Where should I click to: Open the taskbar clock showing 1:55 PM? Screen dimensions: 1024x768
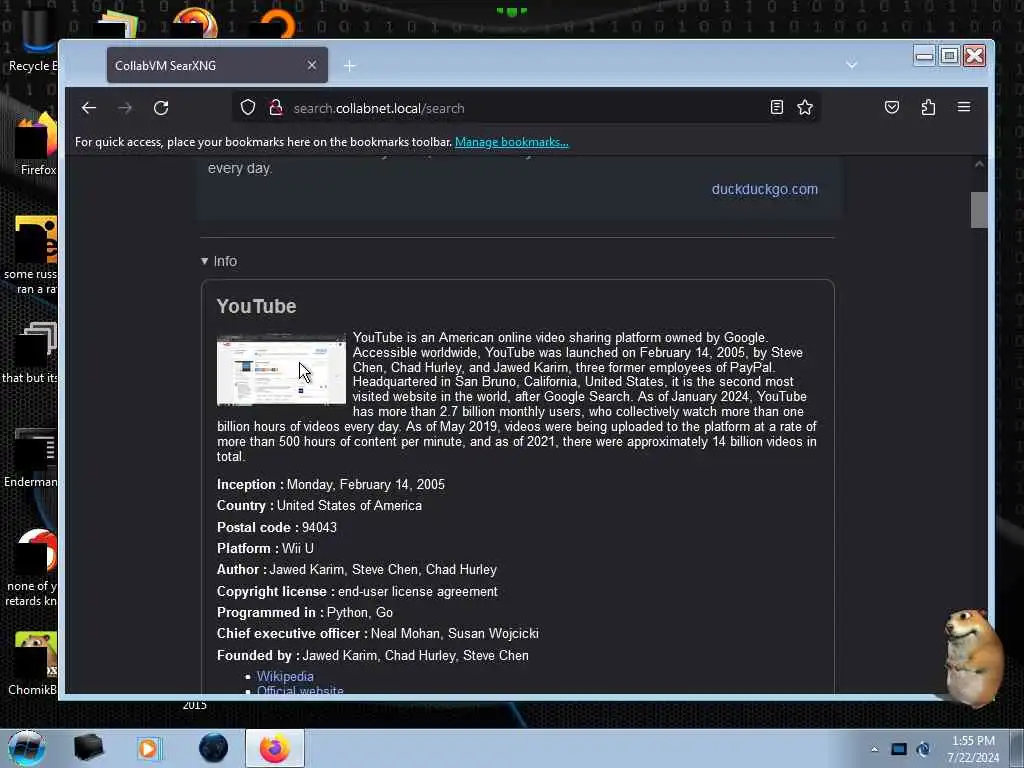point(973,749)
